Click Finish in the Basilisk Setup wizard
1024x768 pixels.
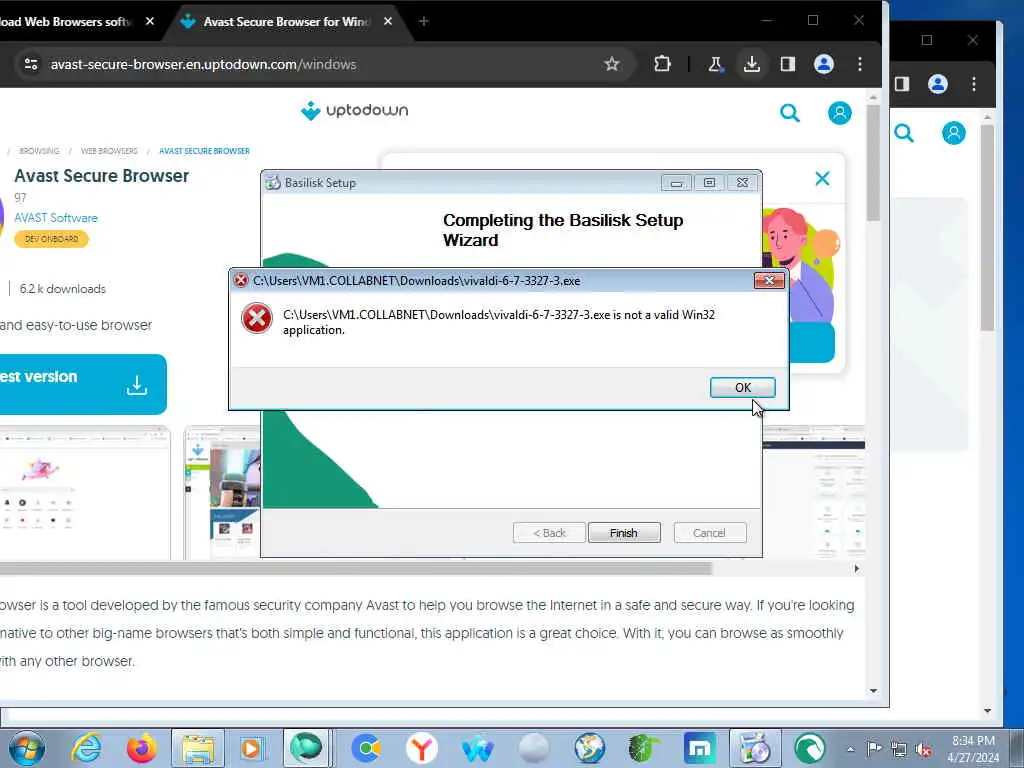pos(624,533)
